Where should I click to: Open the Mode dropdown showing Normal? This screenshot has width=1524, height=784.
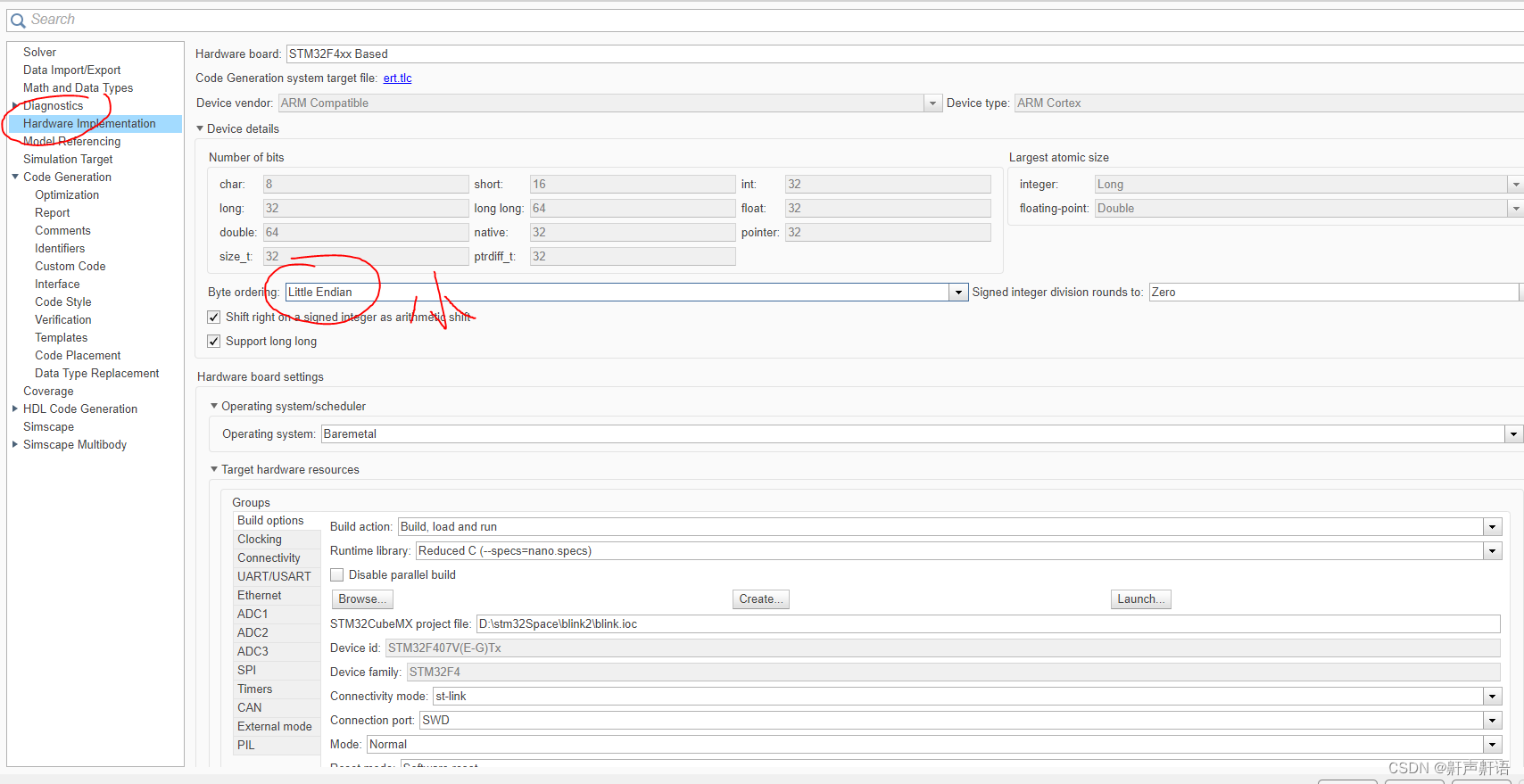1492,745
